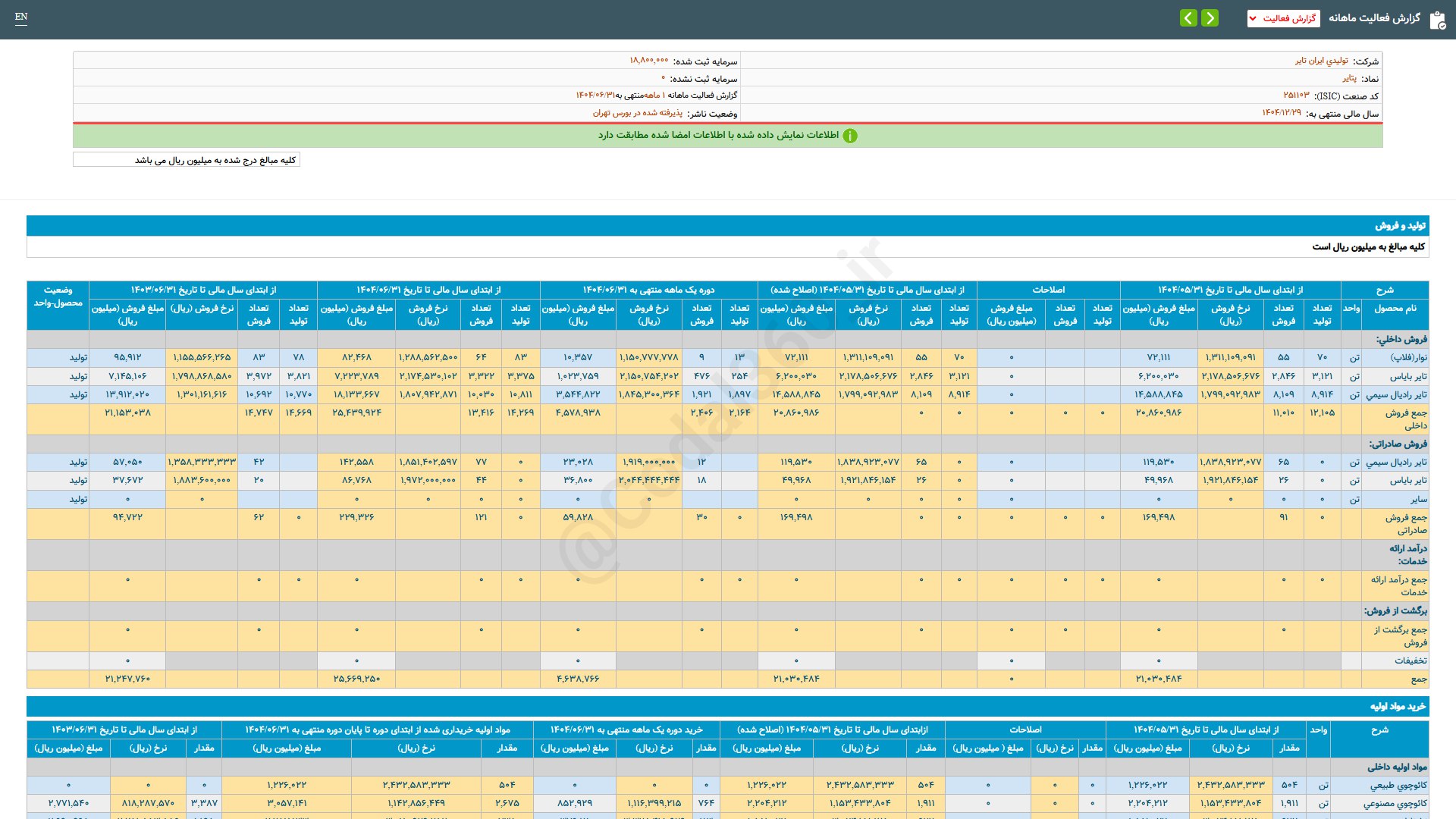Select the جمع فروش داخلی row label
The width and height of the screenshot is (1456, 819).
(1405, 419)
